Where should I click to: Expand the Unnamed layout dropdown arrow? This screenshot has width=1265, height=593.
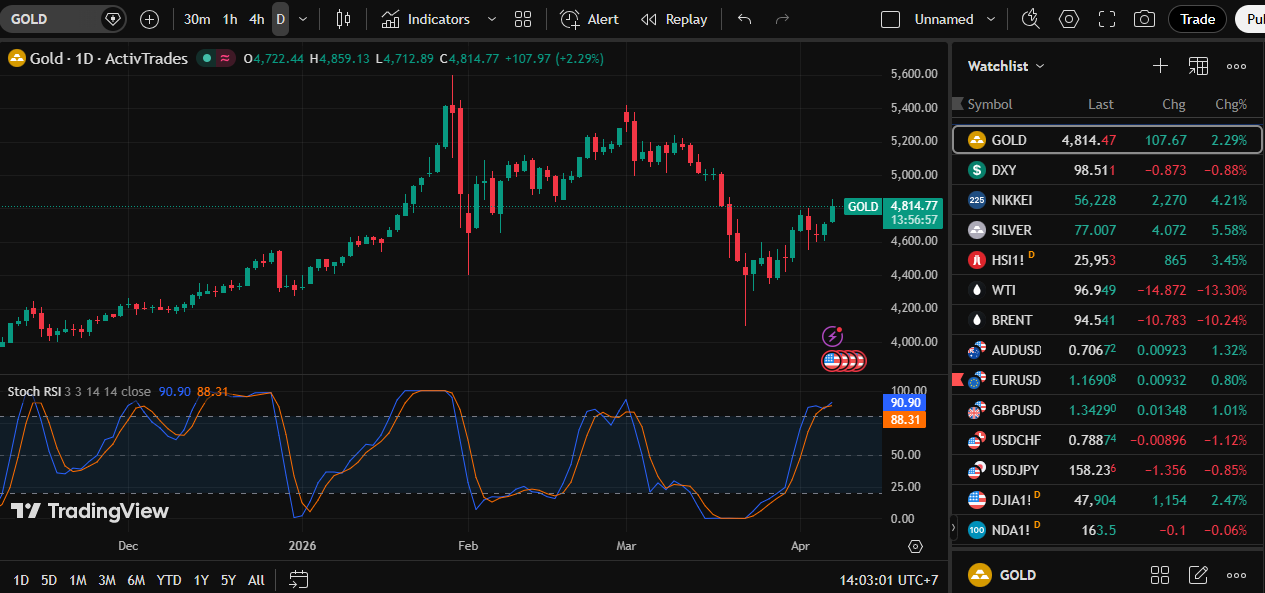point(991,19)
